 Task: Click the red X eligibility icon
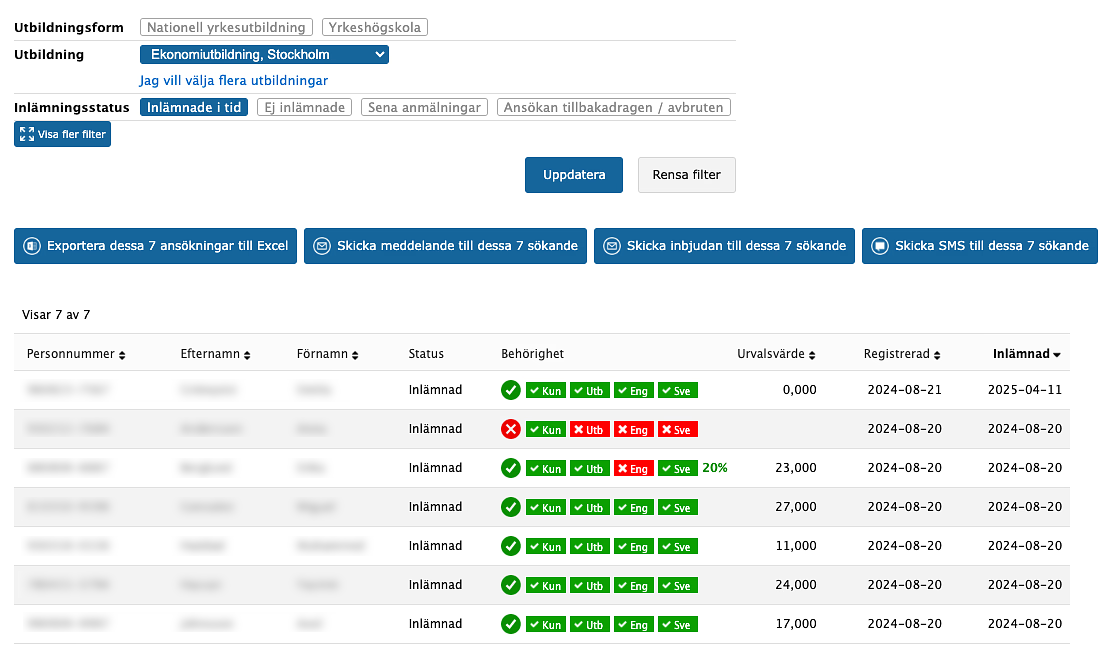click(x=511, y=429)
